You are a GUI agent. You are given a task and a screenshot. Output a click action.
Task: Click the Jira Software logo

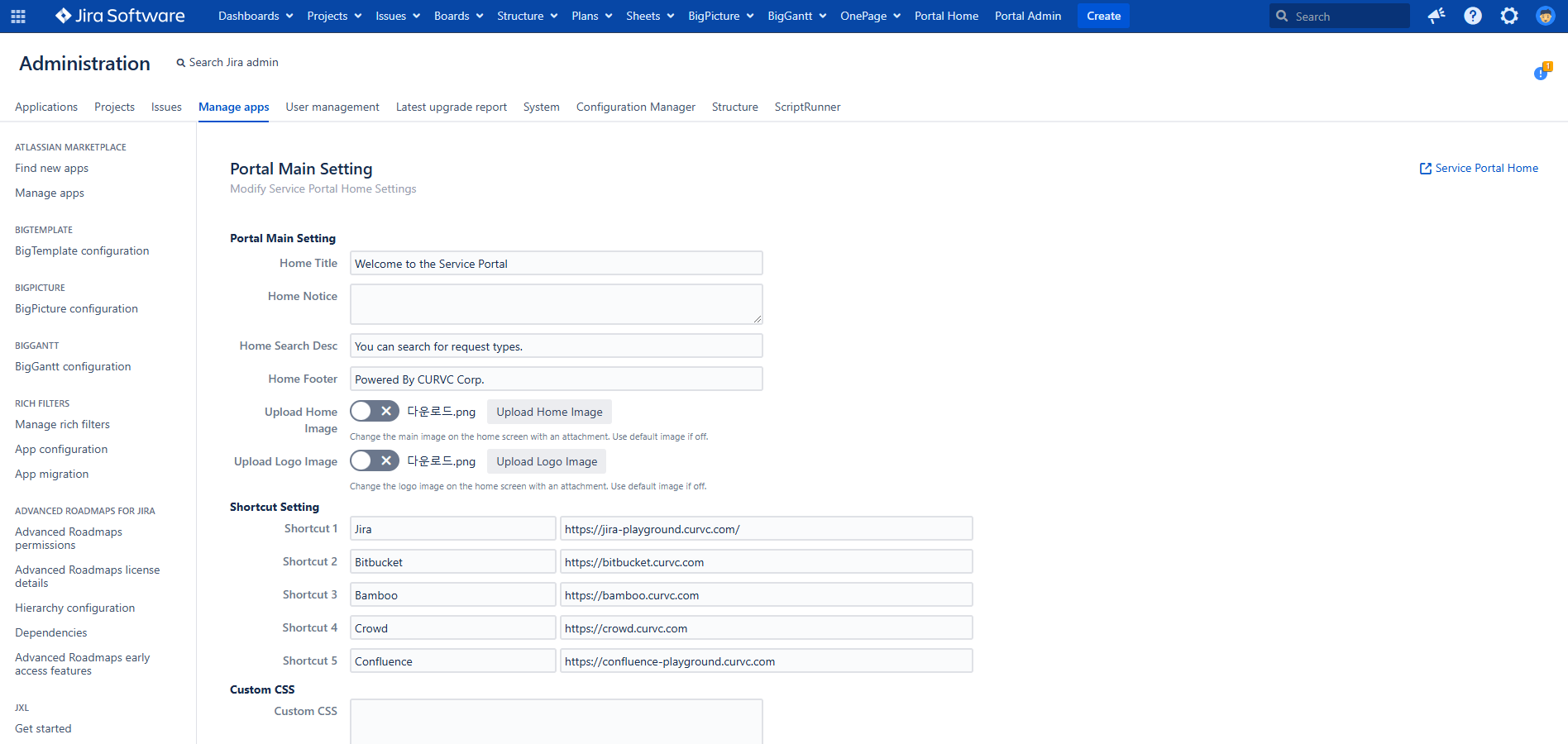click(x=120, y=16)
